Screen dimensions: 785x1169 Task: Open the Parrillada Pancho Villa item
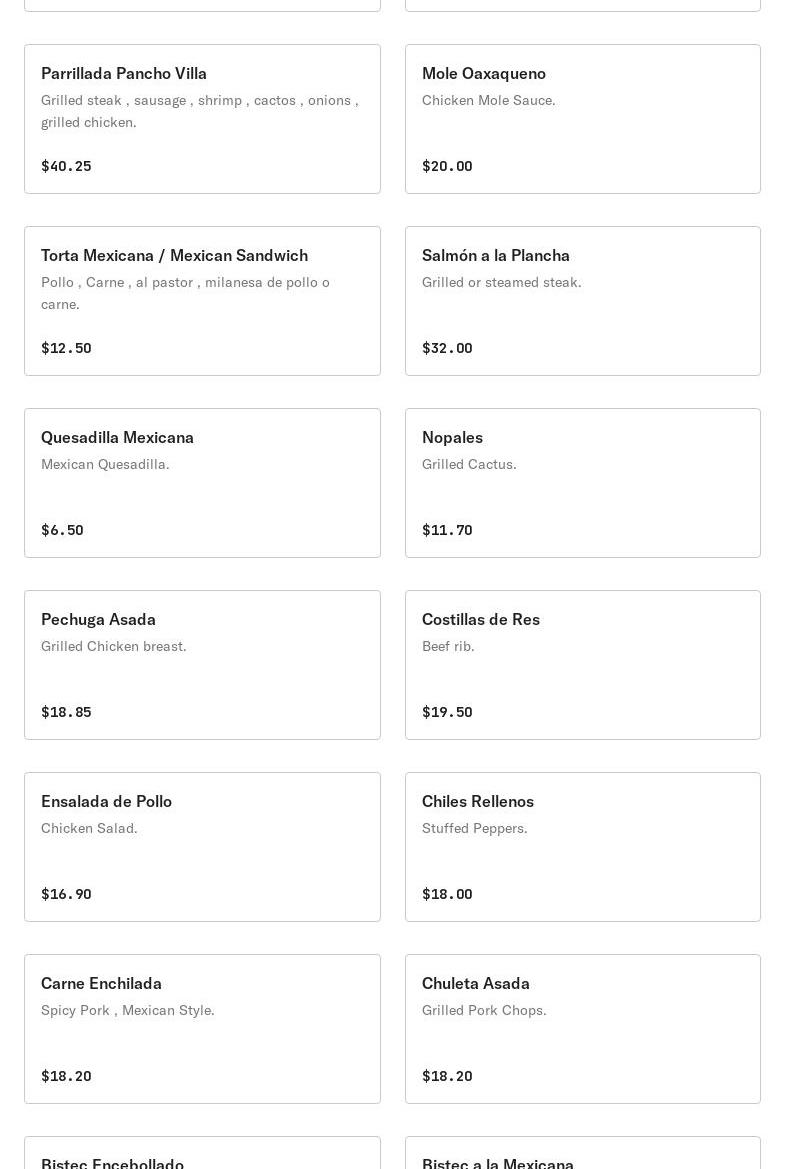coord(202,119)
